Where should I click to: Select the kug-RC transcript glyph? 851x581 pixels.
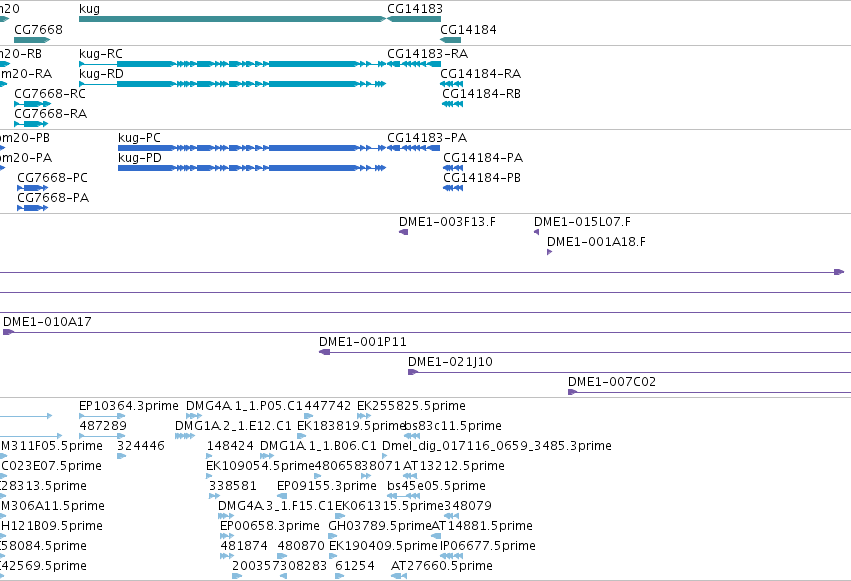[232, 64]
